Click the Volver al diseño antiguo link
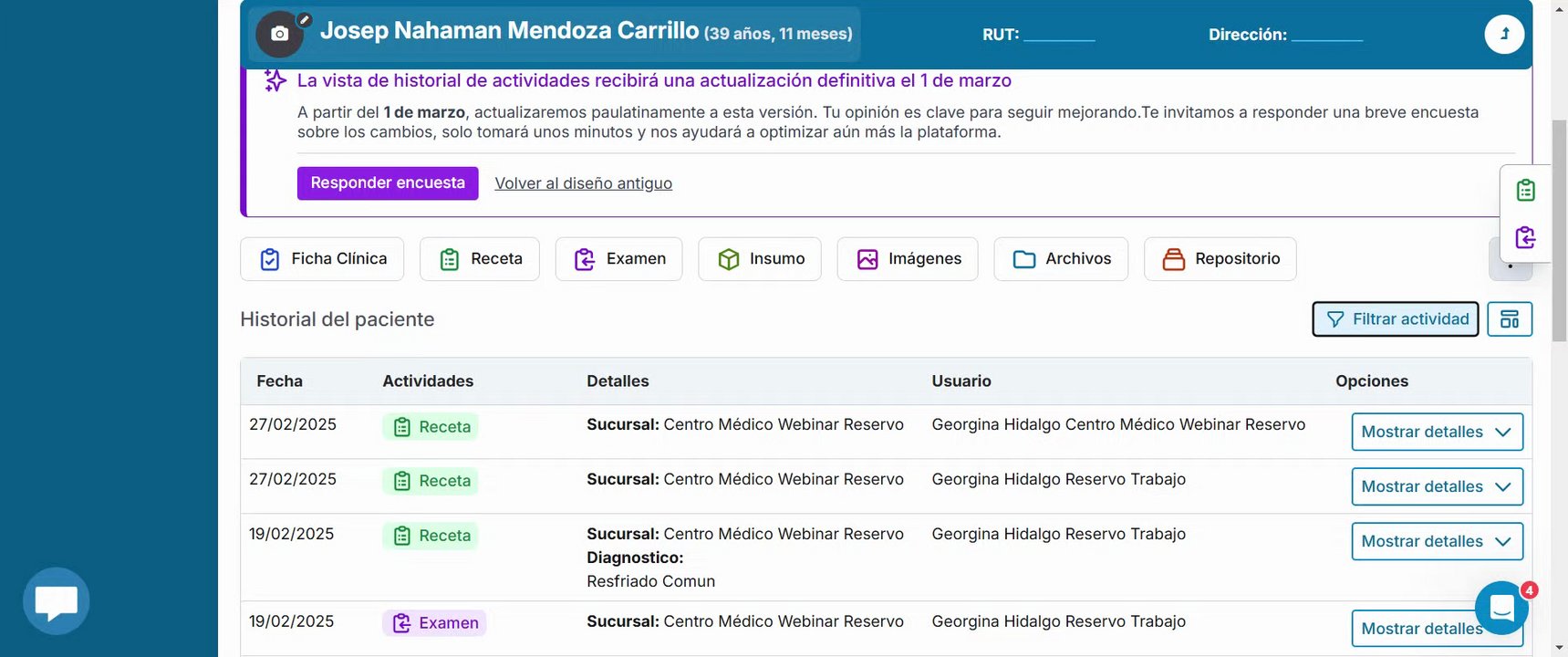This screenshot has width=1568, height=657. (x=583, y=183)
